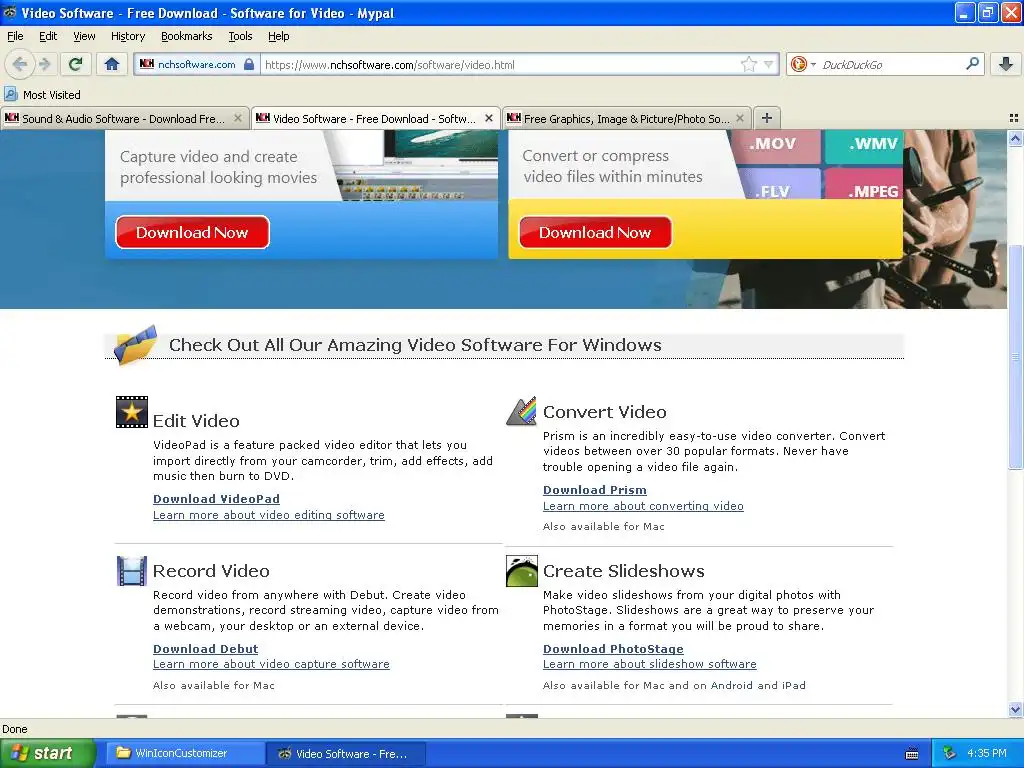
Task: Open Learn more about video capture software
Action: tap(271, 664)
